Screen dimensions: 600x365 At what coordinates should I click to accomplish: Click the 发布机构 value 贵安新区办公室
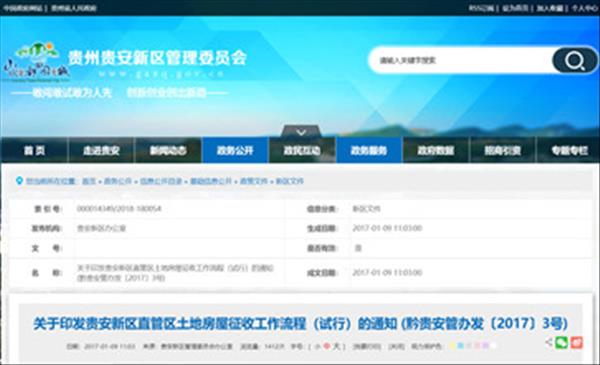(101, 228)
